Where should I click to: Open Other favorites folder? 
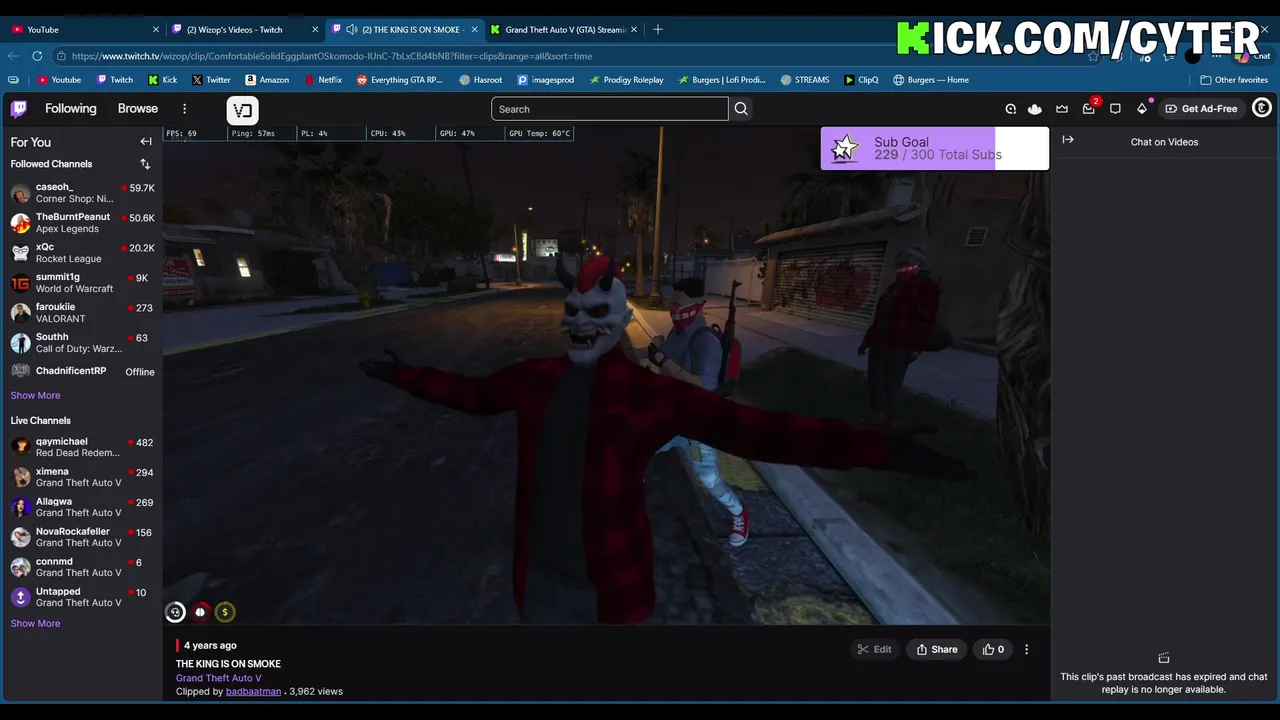pos(1234,80)
